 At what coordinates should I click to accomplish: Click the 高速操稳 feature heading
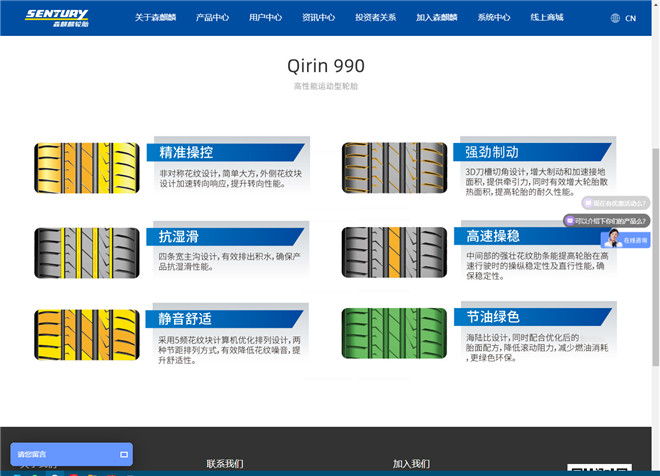[x=493, y=236]
